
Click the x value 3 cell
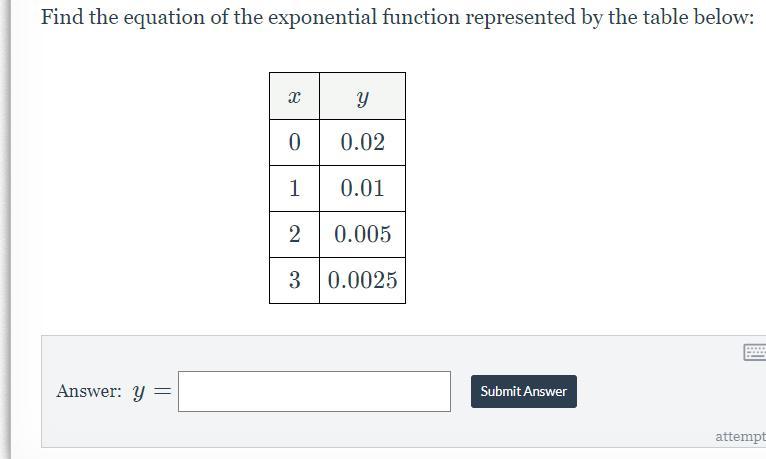[x=294, y=280]
